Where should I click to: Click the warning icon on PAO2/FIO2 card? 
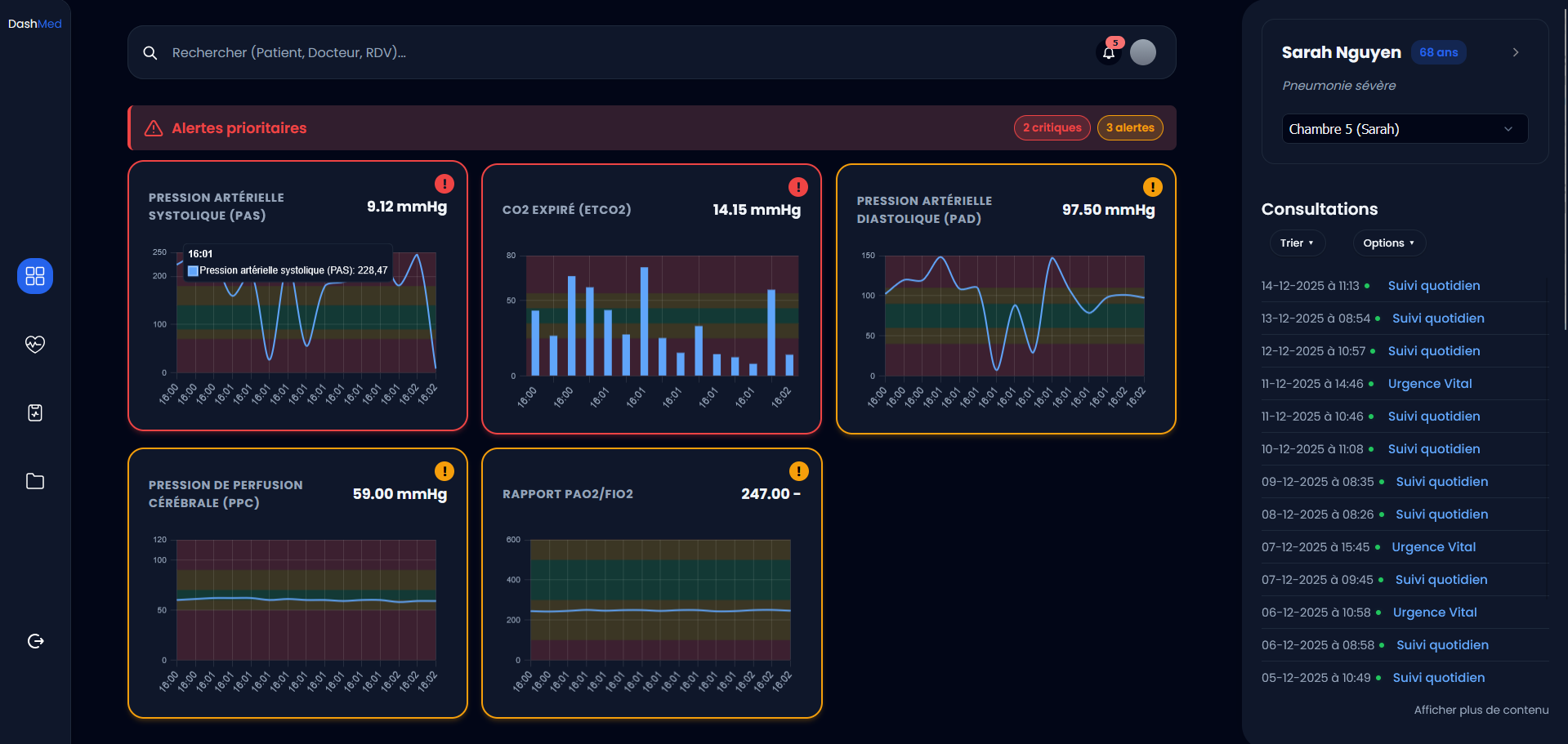click(x=798, y=471)
